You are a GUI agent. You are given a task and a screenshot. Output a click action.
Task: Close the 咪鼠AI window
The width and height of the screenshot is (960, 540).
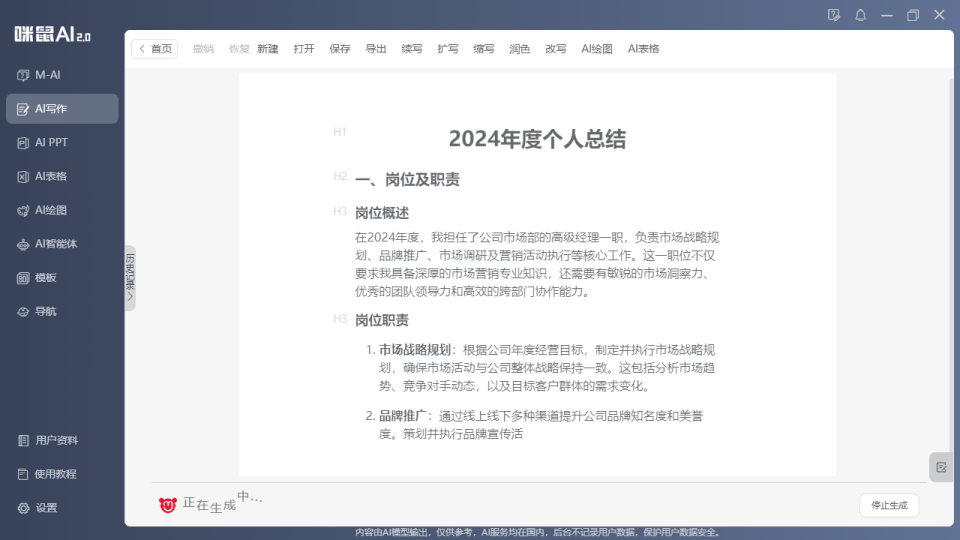939,15
